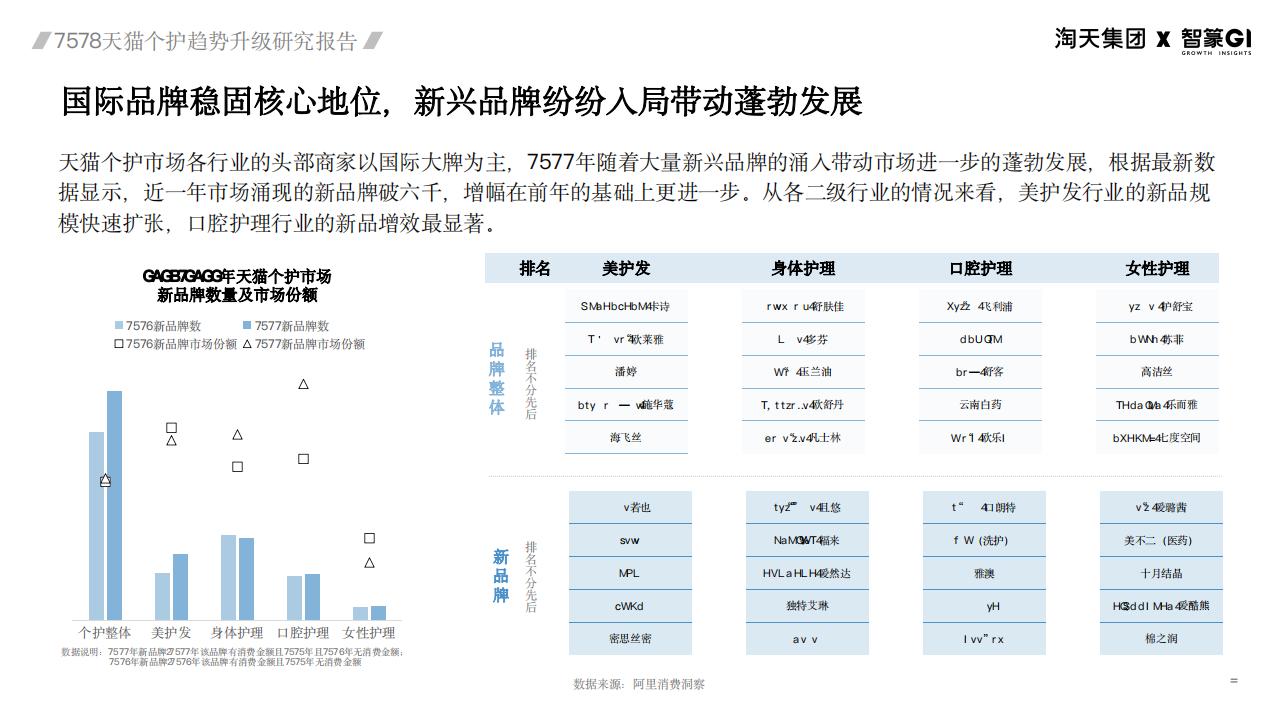
Task: Click the 密思丝密 cell
Action: (x=630, y=639)
